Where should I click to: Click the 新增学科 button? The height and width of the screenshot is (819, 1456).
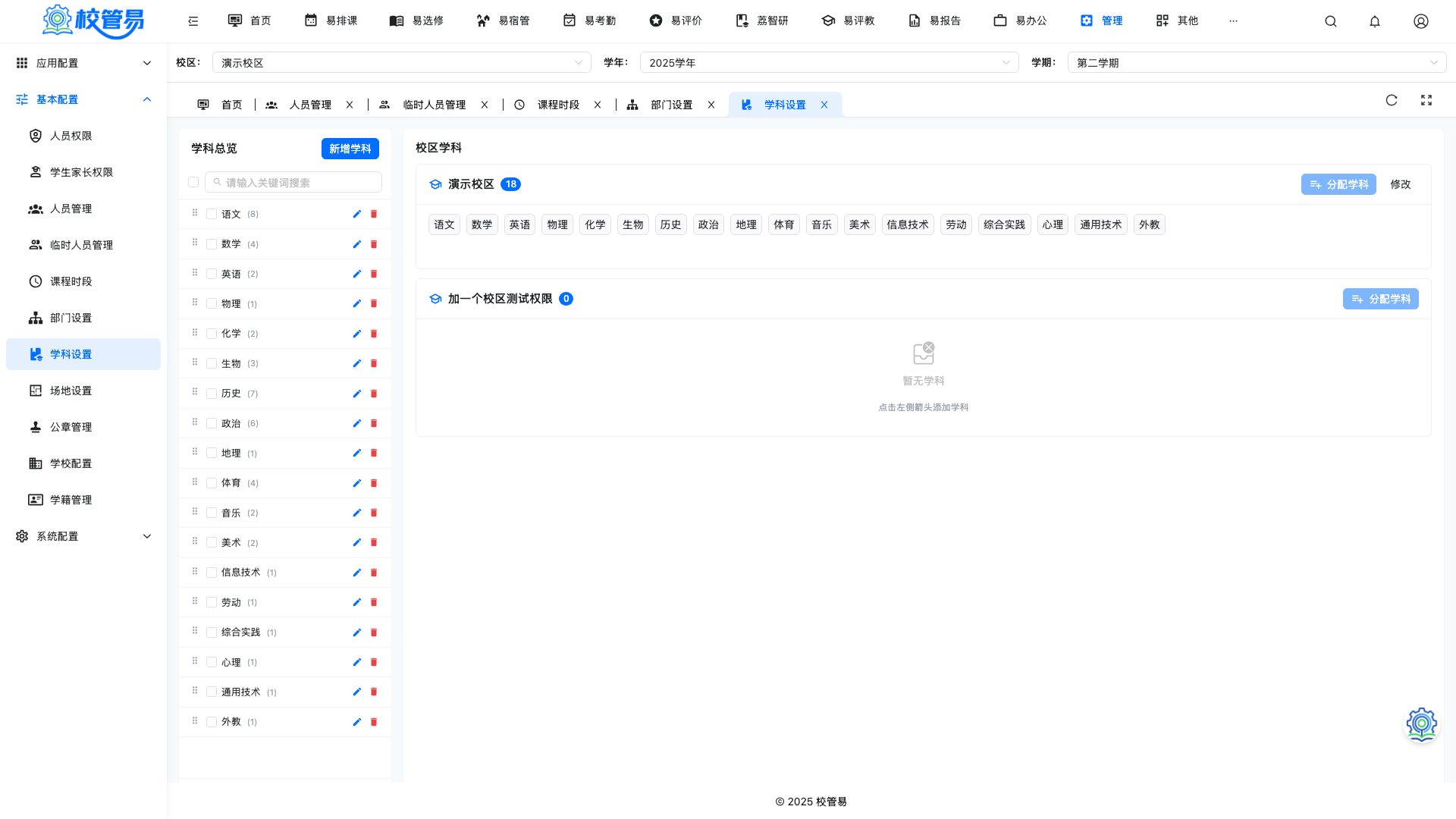pyautogui.click(x=350, y=149)
